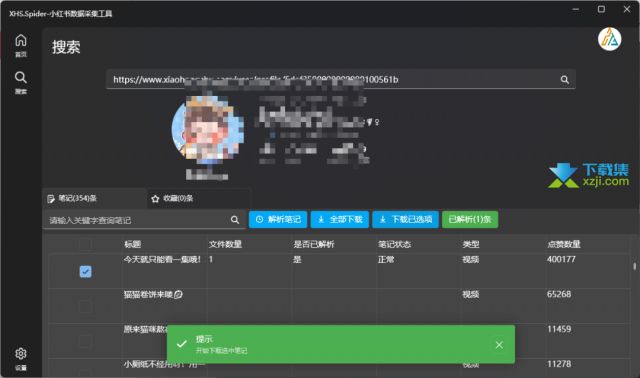The image size is (640, 378).
Task: Close the green 提示 notification
Action: click(x=499, y=345)
